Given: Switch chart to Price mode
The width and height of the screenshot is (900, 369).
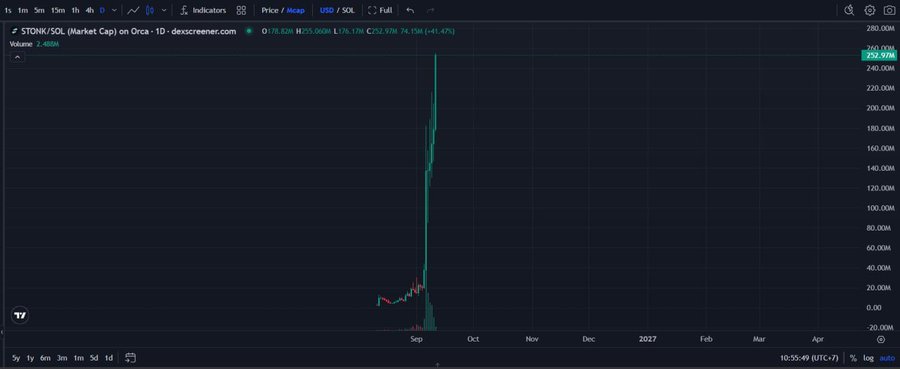Looking at the screenshot, I should (x=269, y=10).
